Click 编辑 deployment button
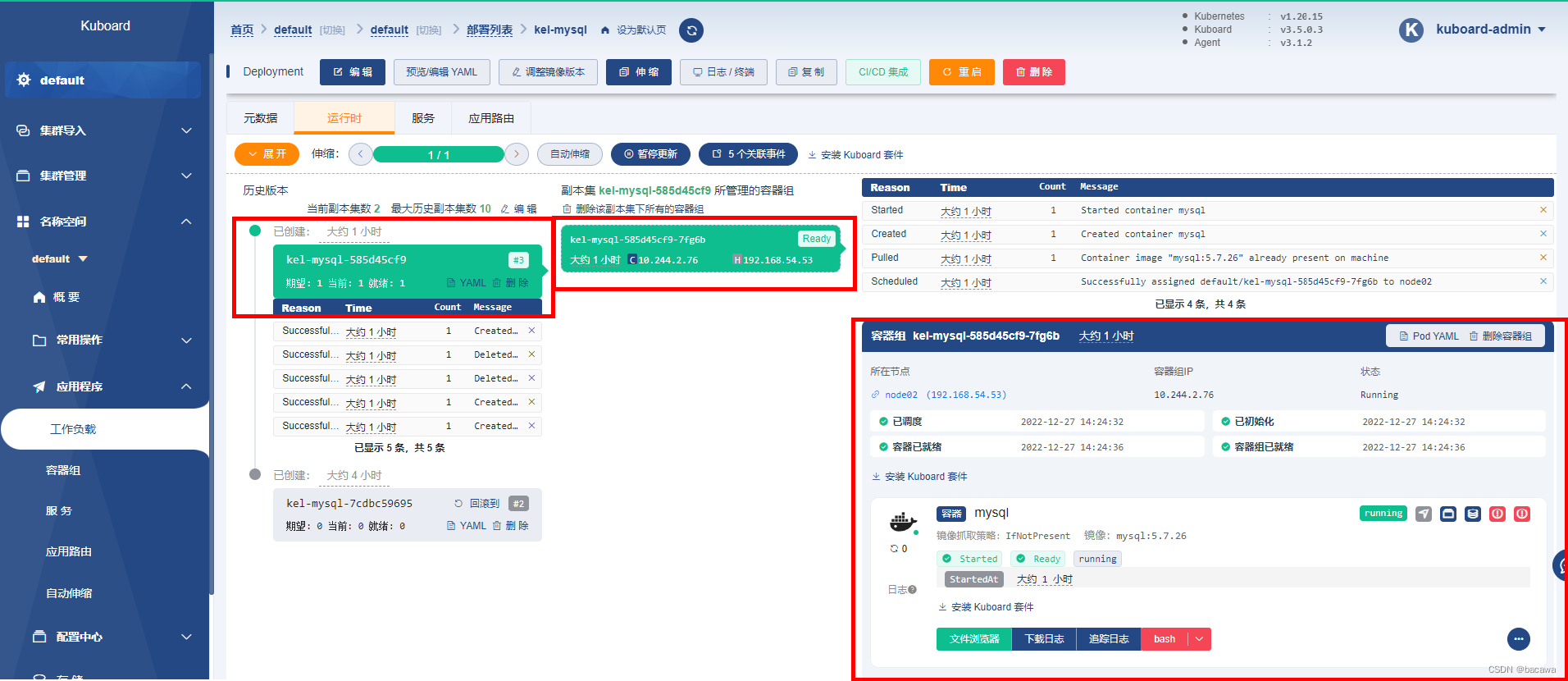 pos(352,72)
